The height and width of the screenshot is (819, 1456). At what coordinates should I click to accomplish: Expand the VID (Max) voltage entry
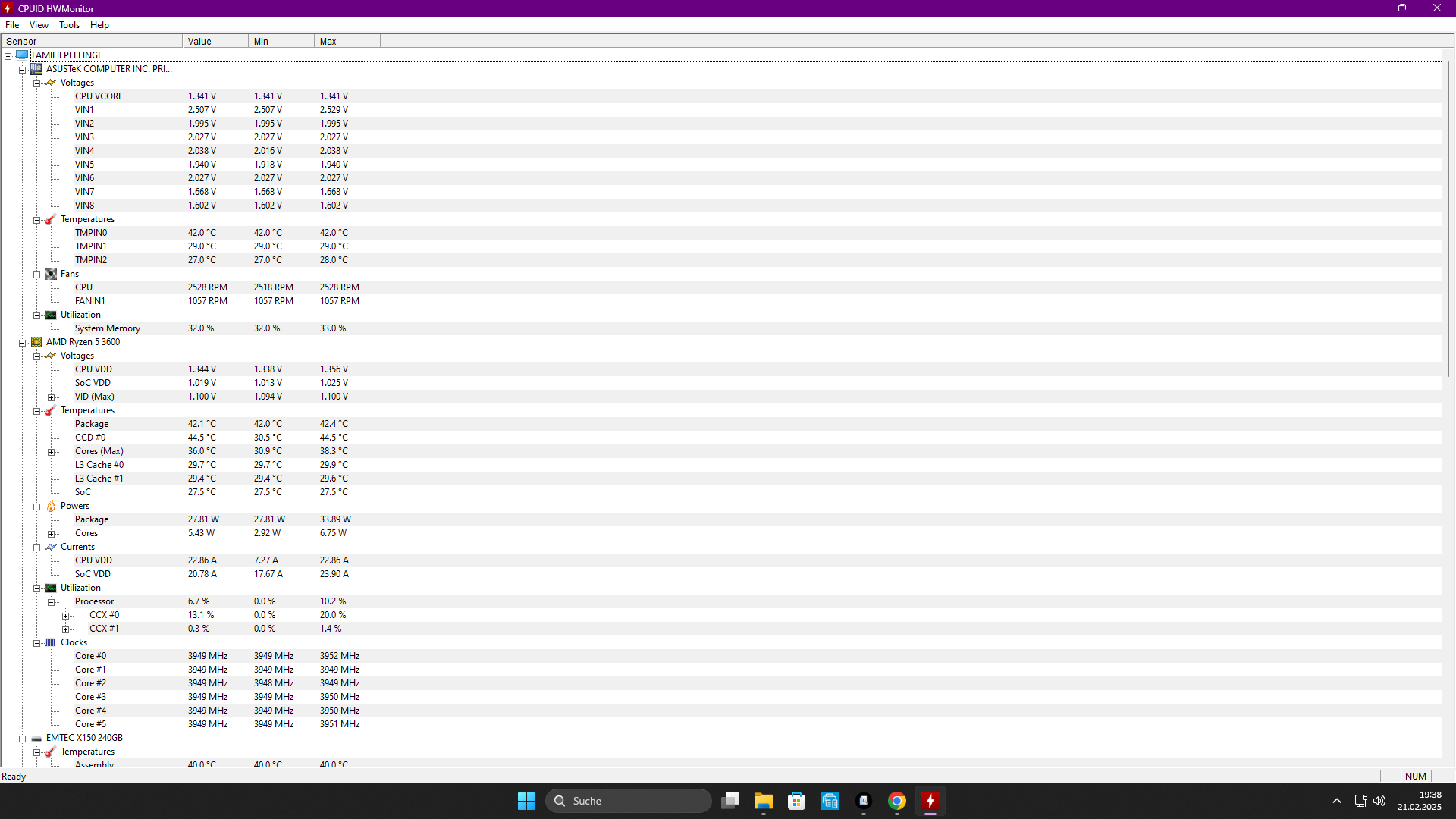tap(52, 397)
